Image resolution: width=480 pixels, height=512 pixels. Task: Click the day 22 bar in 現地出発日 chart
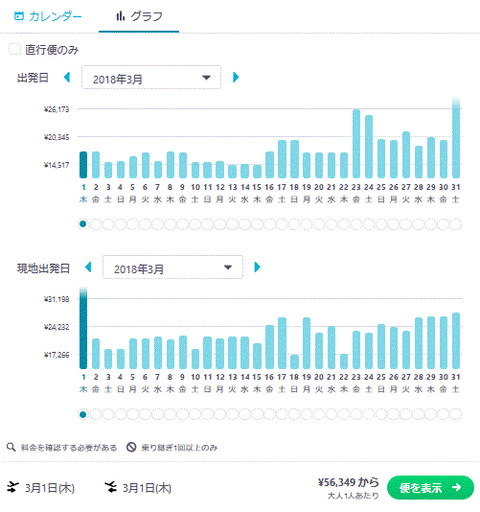[x=344, y=361]
